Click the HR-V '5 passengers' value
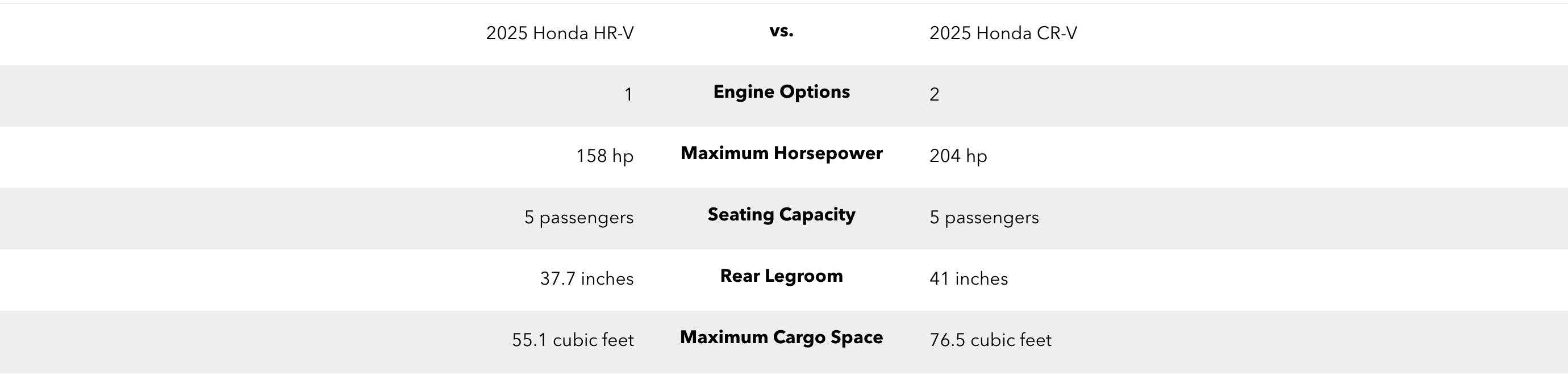 point(578,217)
